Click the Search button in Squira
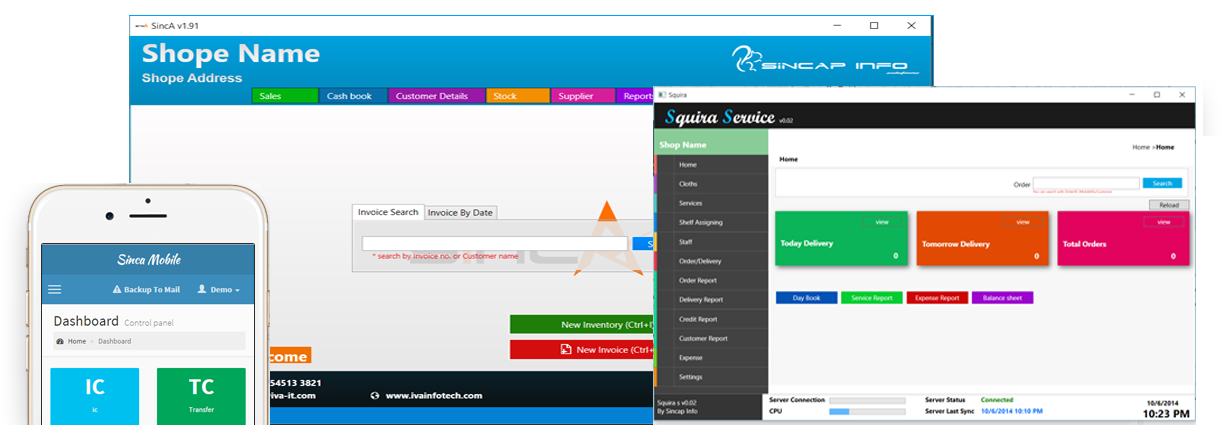Image resolution: width=1221 pixels, height=425 pixels. [x=1162, y=183]
